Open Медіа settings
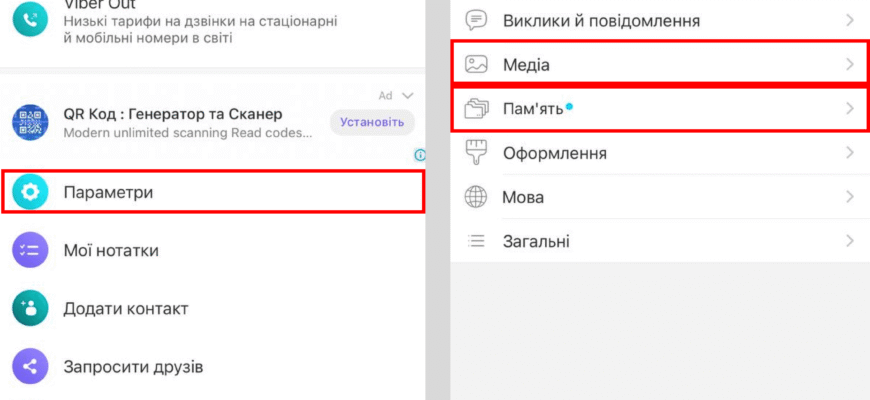 coord(660,65)
